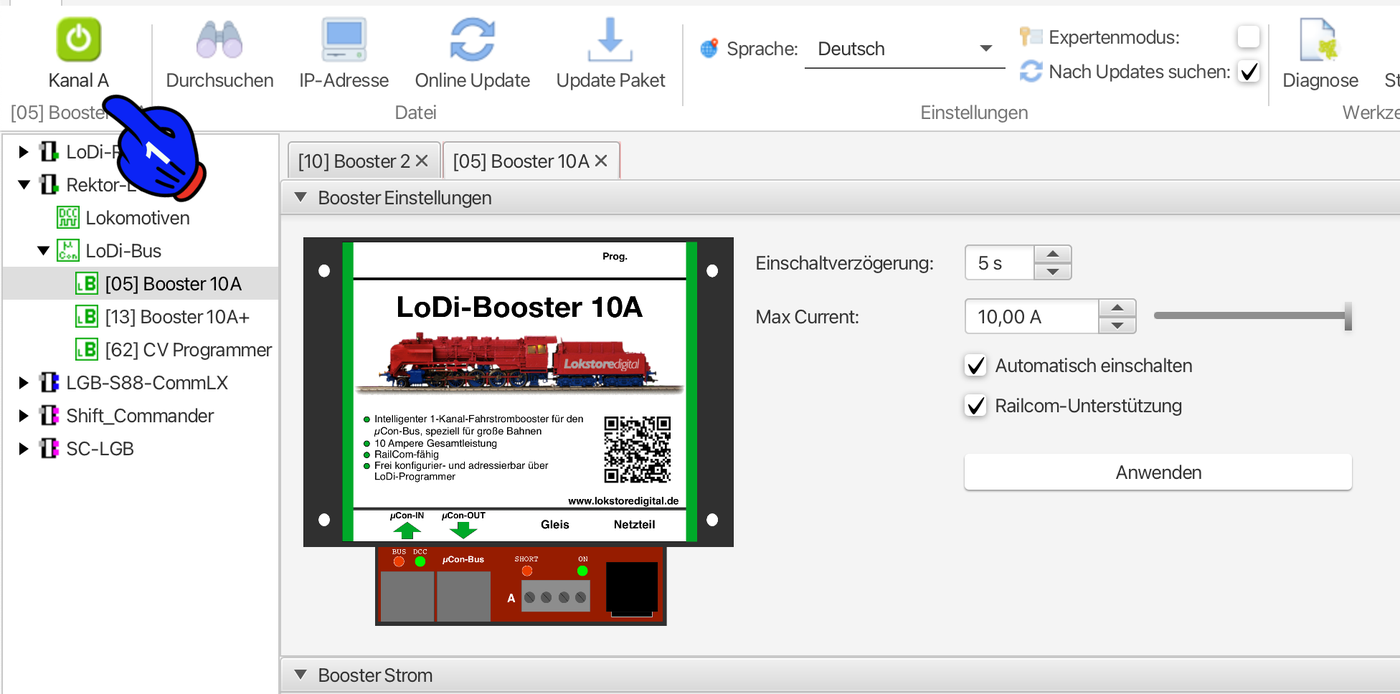The height and width of the screenshot is (694, 1400).
Task: Open Update Paket download icon
Action: click(x=610, y=41)
